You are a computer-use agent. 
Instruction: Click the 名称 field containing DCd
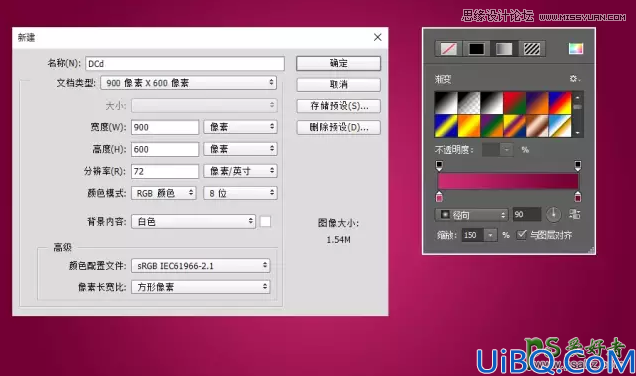185,64
